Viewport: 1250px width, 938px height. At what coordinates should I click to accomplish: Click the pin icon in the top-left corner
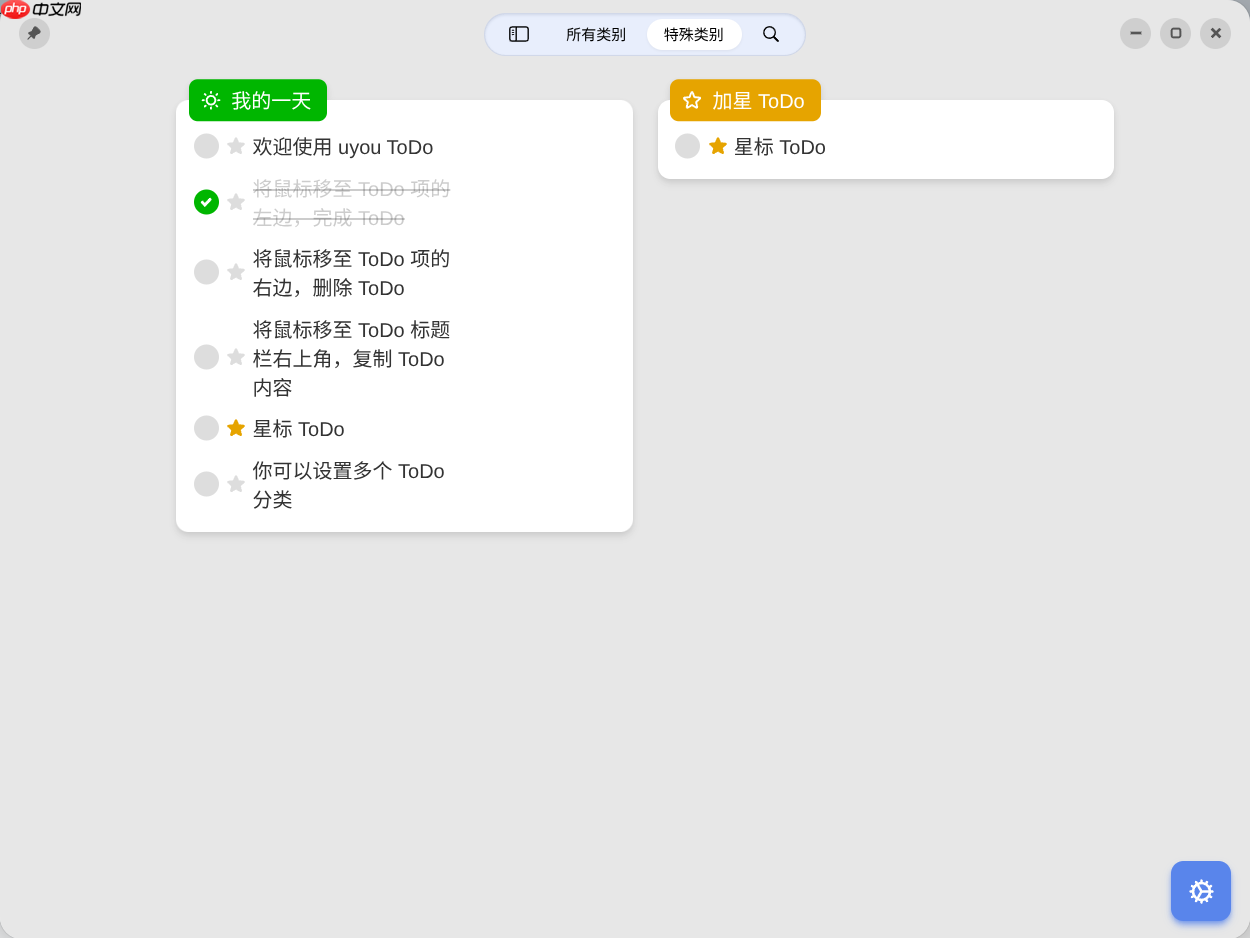tap(34, 33)
